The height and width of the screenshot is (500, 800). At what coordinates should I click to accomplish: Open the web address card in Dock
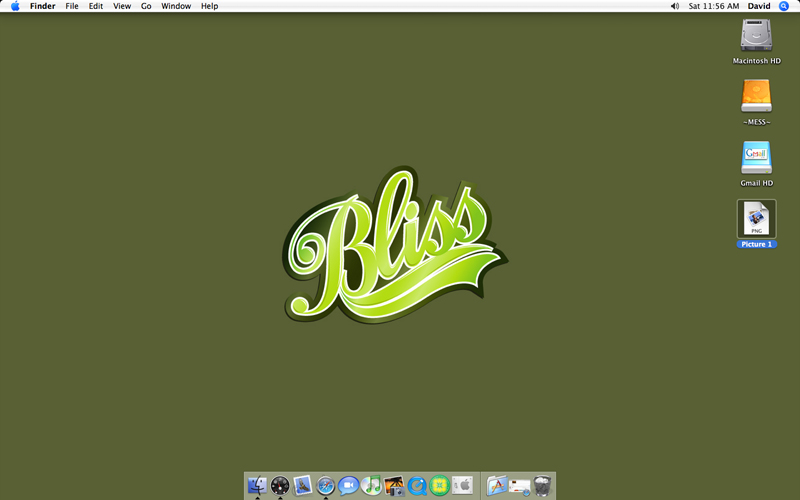(519, 486)
